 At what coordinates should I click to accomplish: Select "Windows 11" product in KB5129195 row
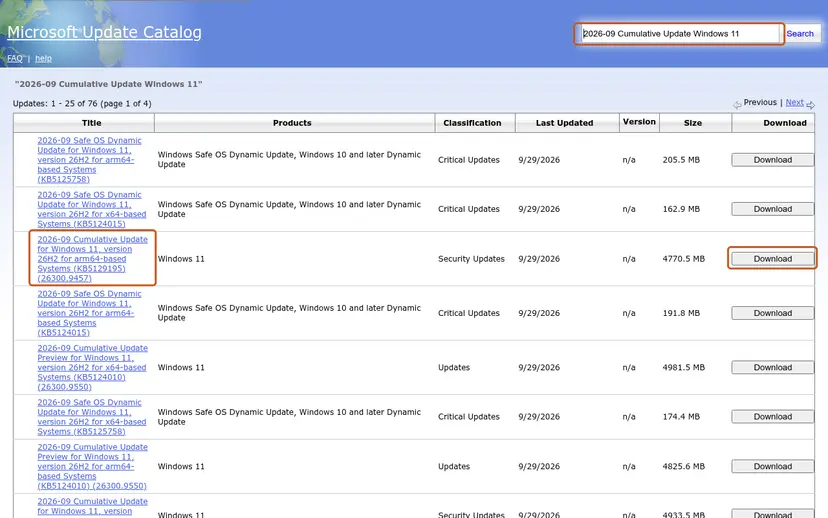(x=181, y=259)
